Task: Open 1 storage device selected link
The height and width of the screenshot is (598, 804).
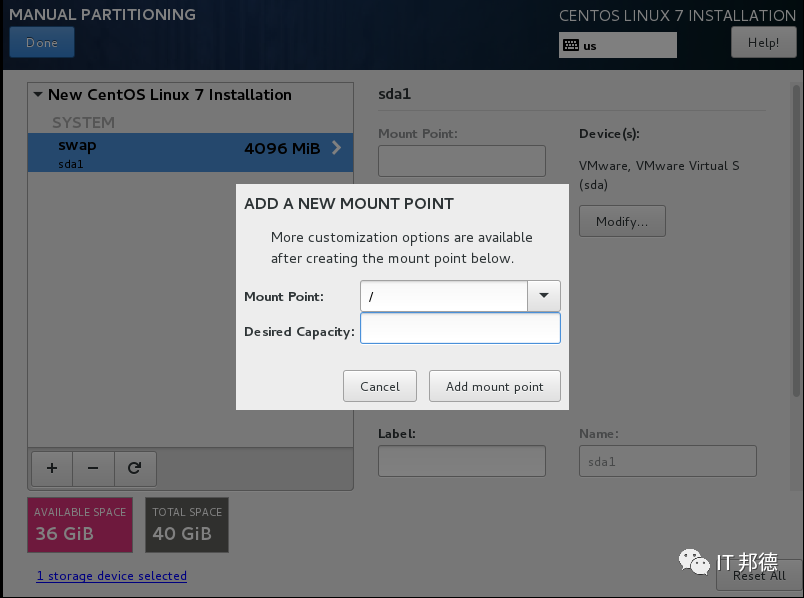Action: pos(112,575)
